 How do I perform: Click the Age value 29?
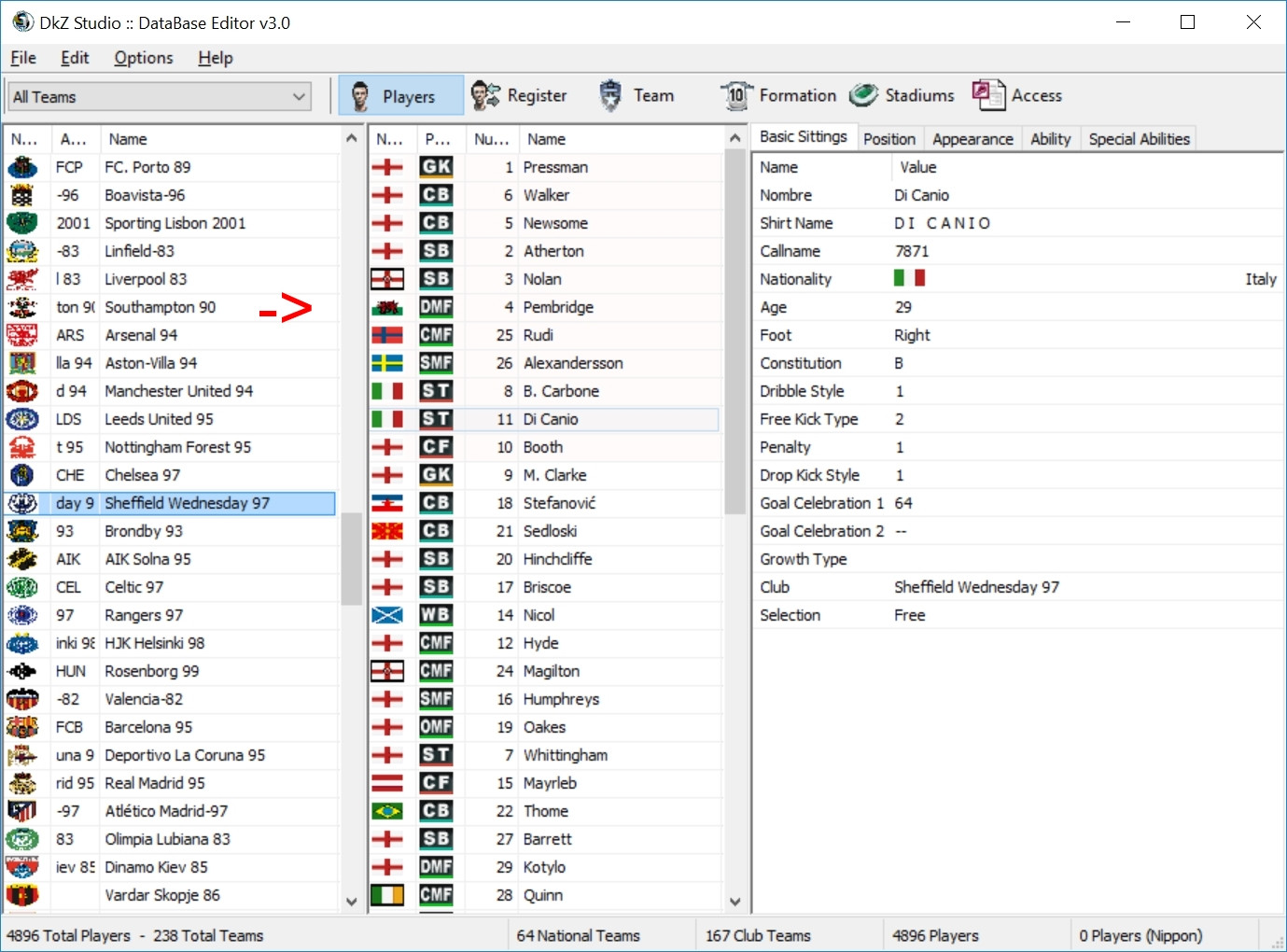pyautogui.click(x=903, y=307)
